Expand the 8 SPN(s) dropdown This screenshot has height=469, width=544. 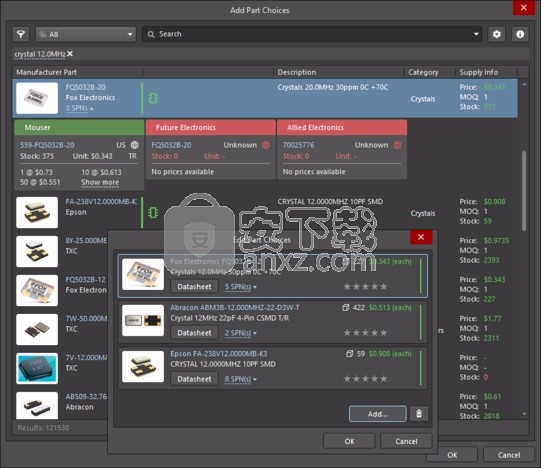coord(240,379)
